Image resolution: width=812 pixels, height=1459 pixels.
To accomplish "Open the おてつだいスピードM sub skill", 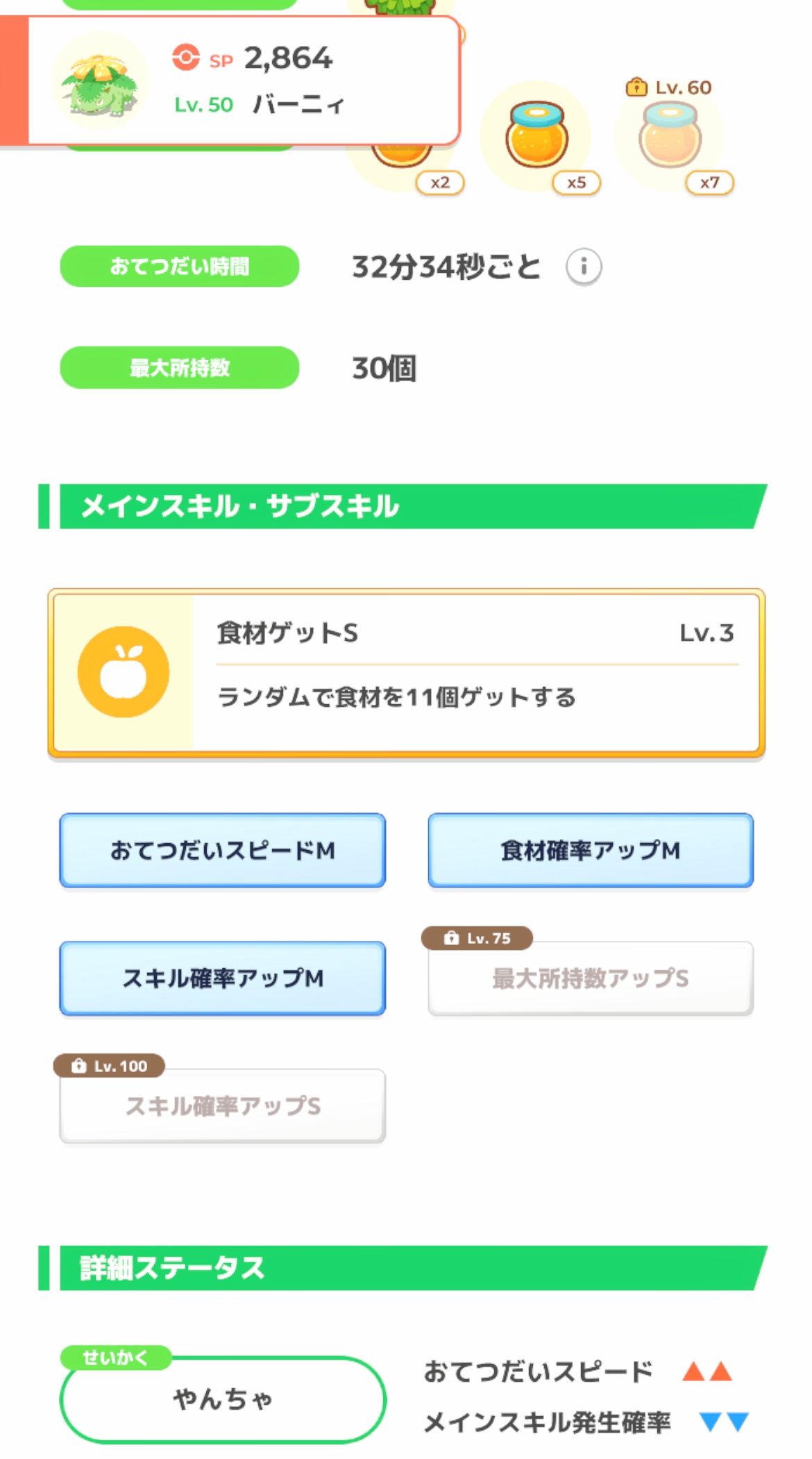I will tap(222, 851).
